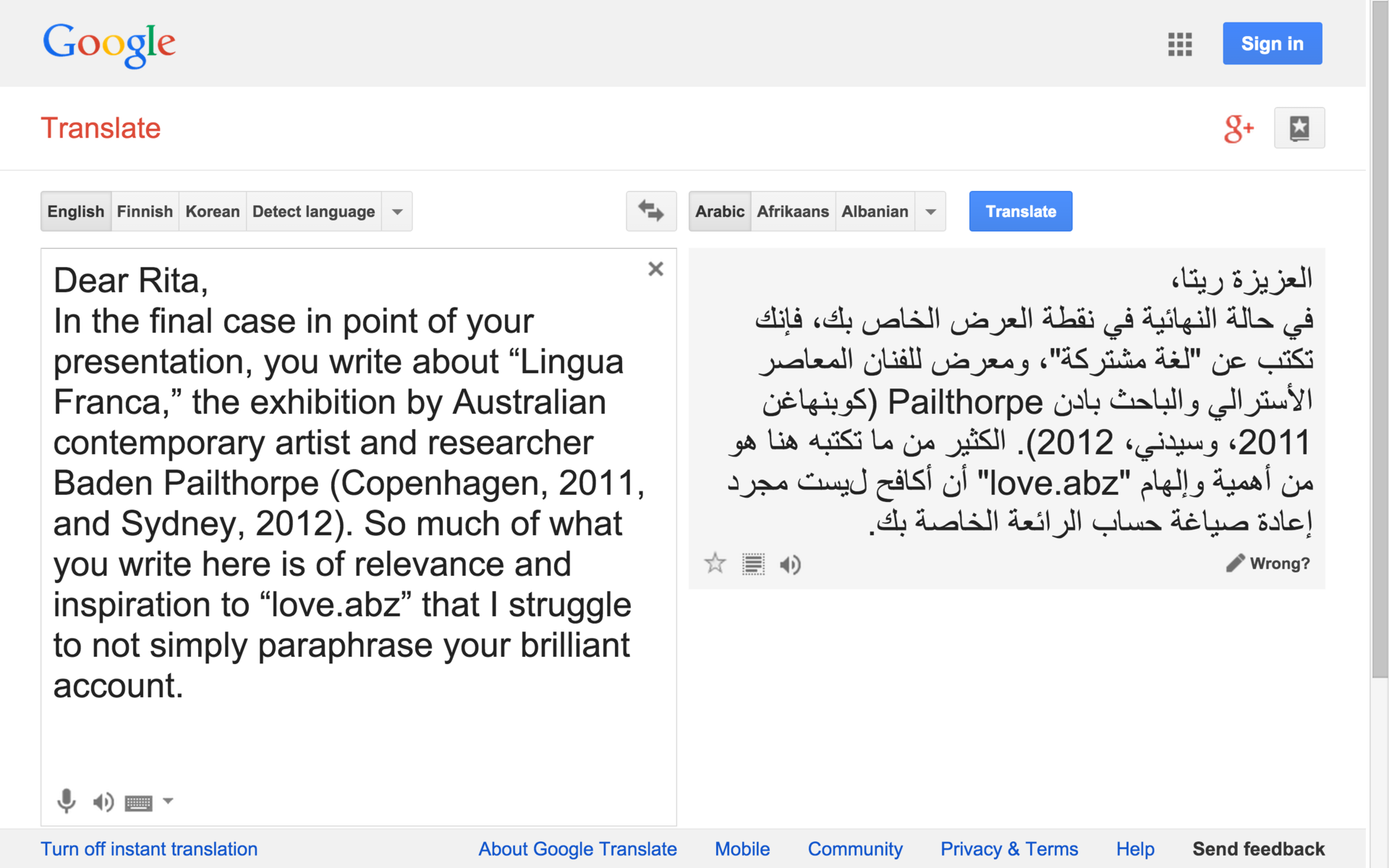Swap source and target languages
The width and height of the screenshot is (1389, 868).
pyautogui.click(x=651, y=211)
